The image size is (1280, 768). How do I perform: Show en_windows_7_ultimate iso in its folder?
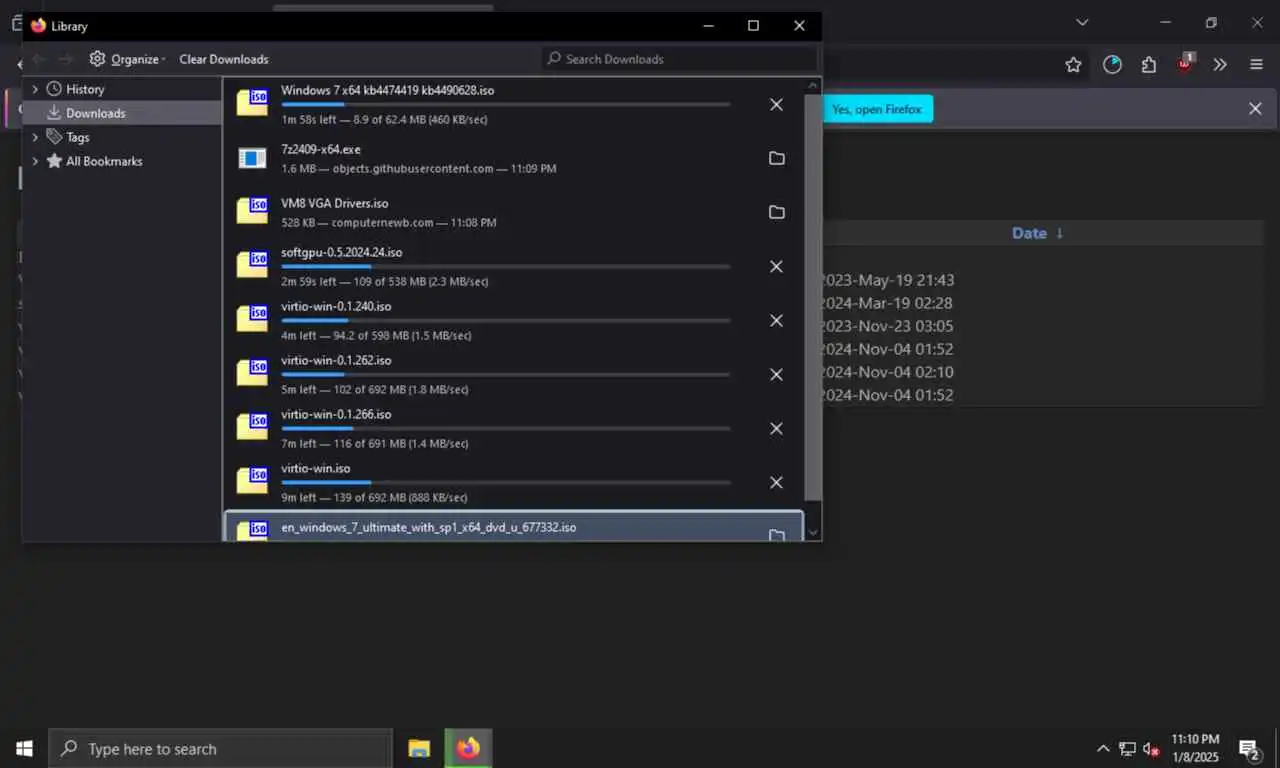tap(776, 535)
